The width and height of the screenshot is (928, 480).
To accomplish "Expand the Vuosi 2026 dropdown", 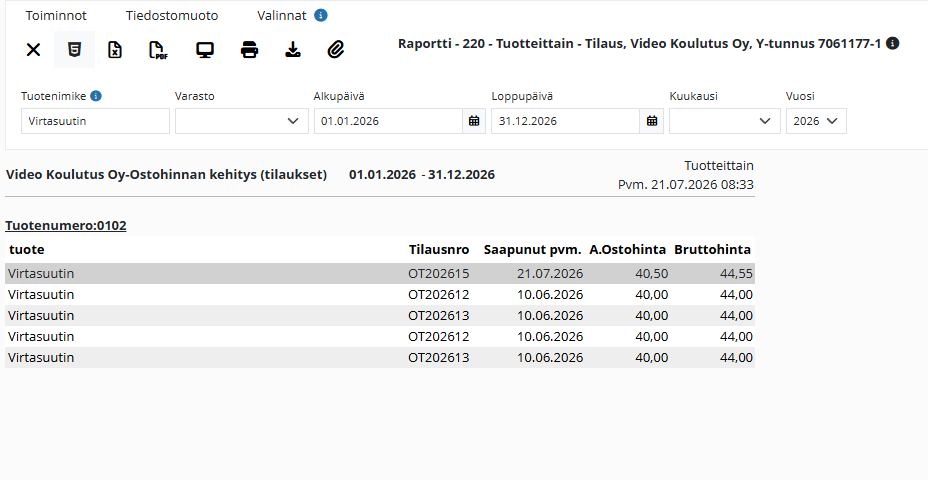I will 816,121.
